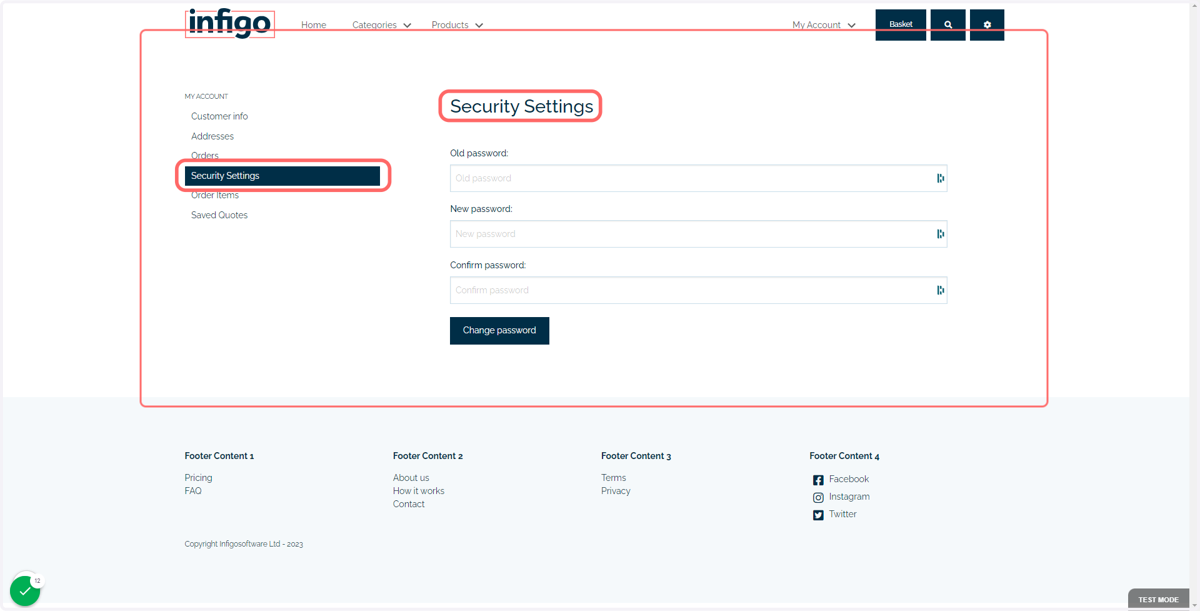Click the TEST MODE badge
This screenshot has height=611, width=1200.
coord(1158,599)
